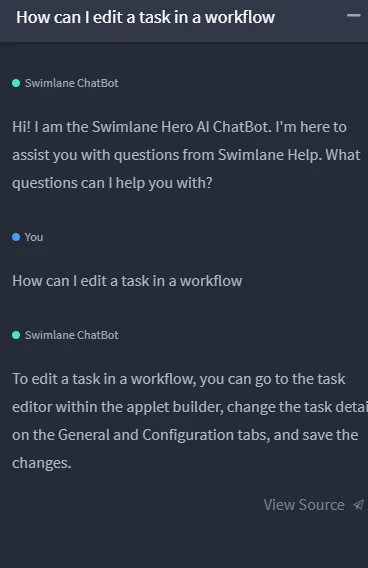Image resolution: width=368 pixels, height=568 pixels.
Task: Click the question message under the You label
Action: (x=127, y=281)
